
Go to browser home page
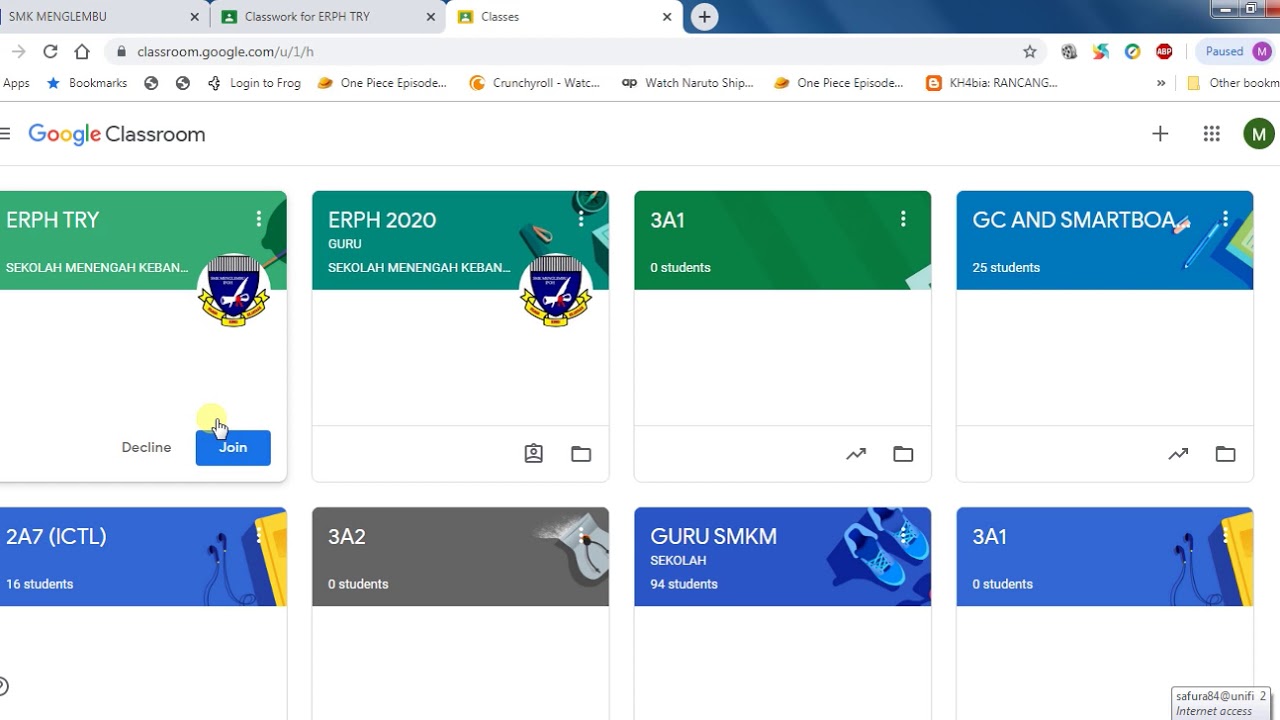[82, 51]
